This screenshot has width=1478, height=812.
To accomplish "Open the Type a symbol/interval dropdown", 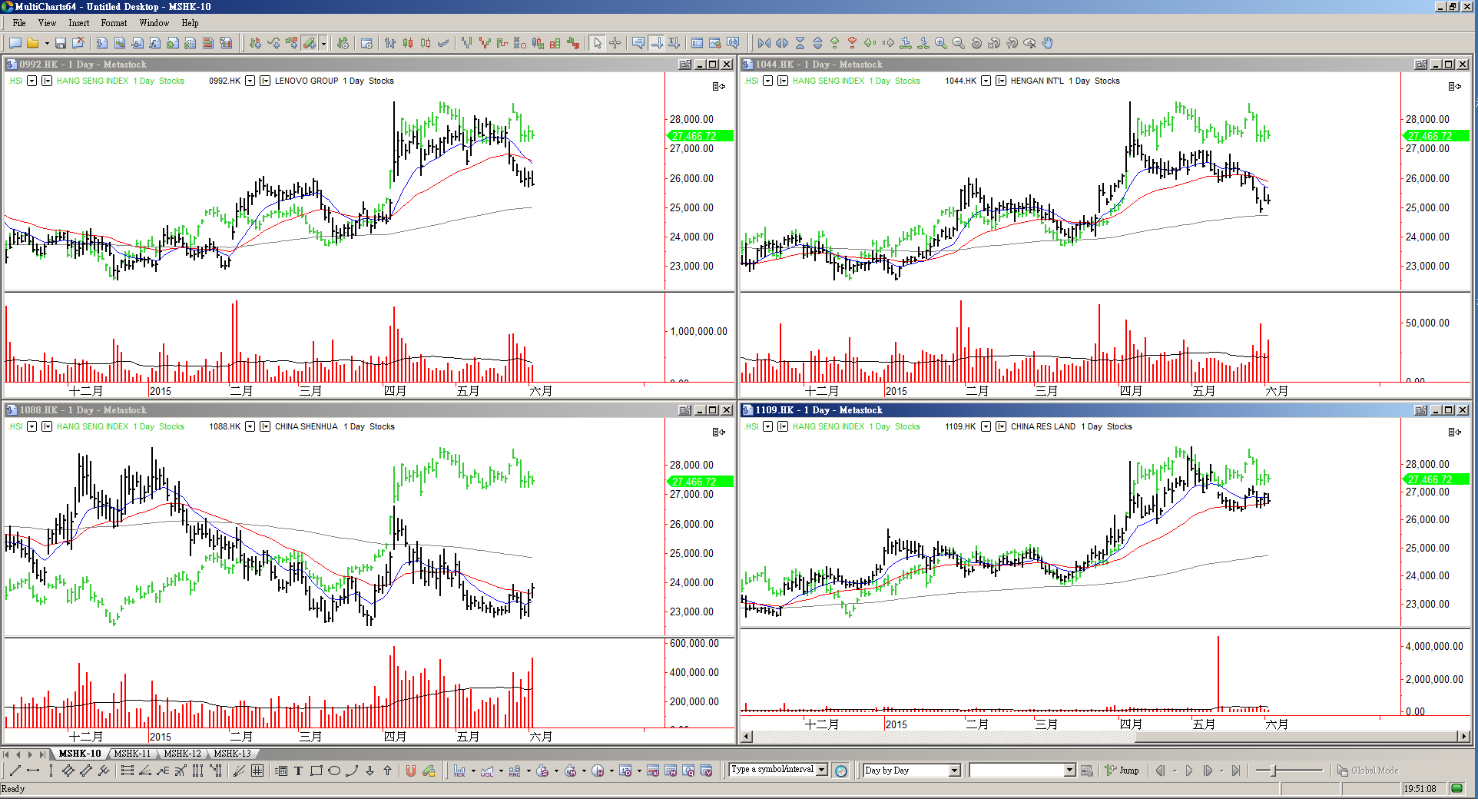I will coord(822,770).
